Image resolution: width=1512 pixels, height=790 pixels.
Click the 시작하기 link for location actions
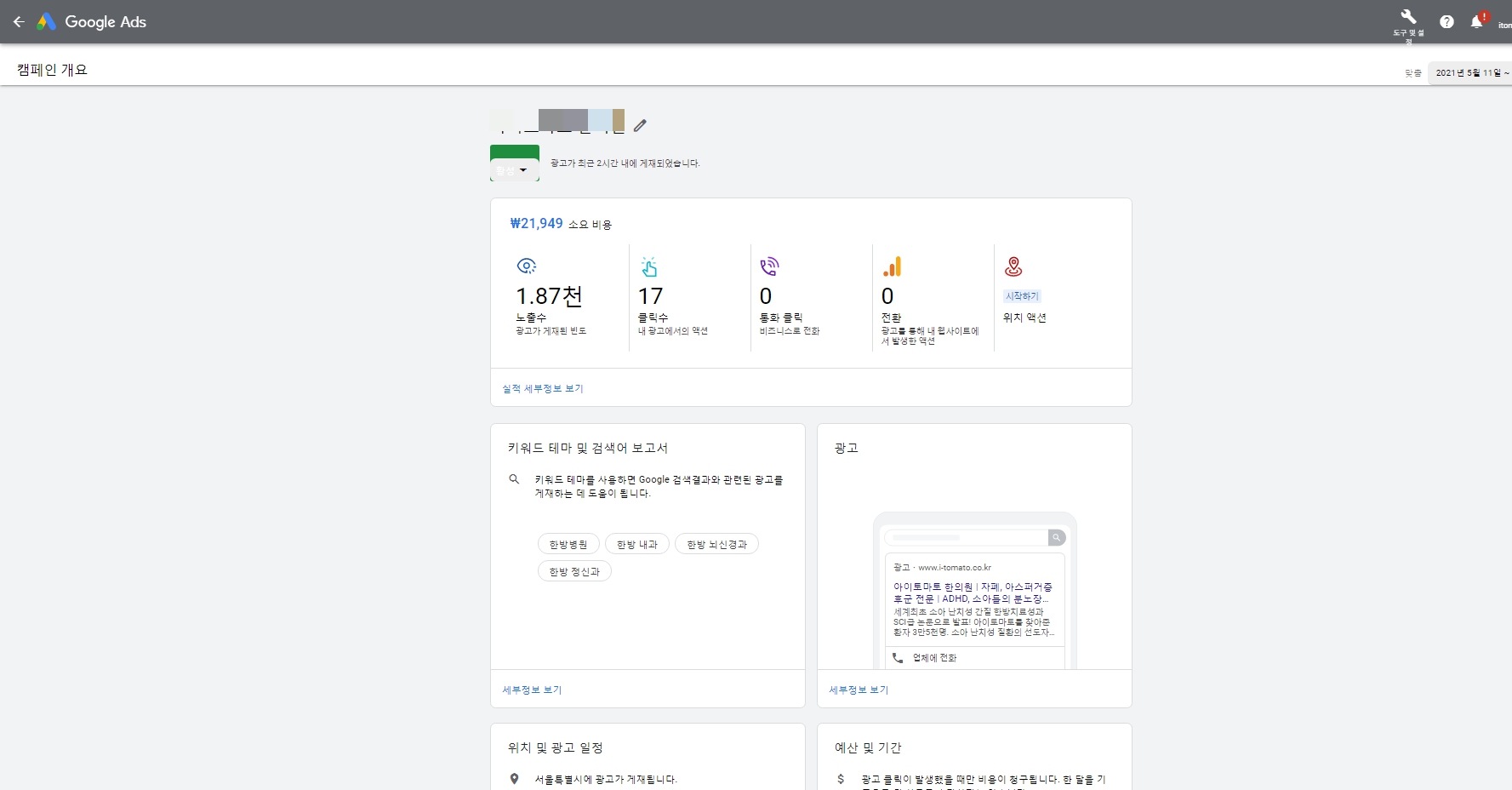click(x=1022, y=296)
